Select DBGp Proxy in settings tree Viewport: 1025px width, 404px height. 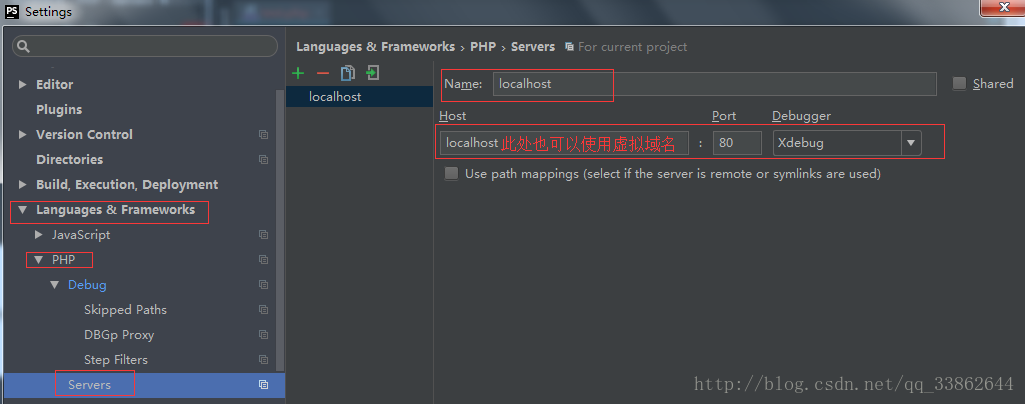tap(119, 335)
